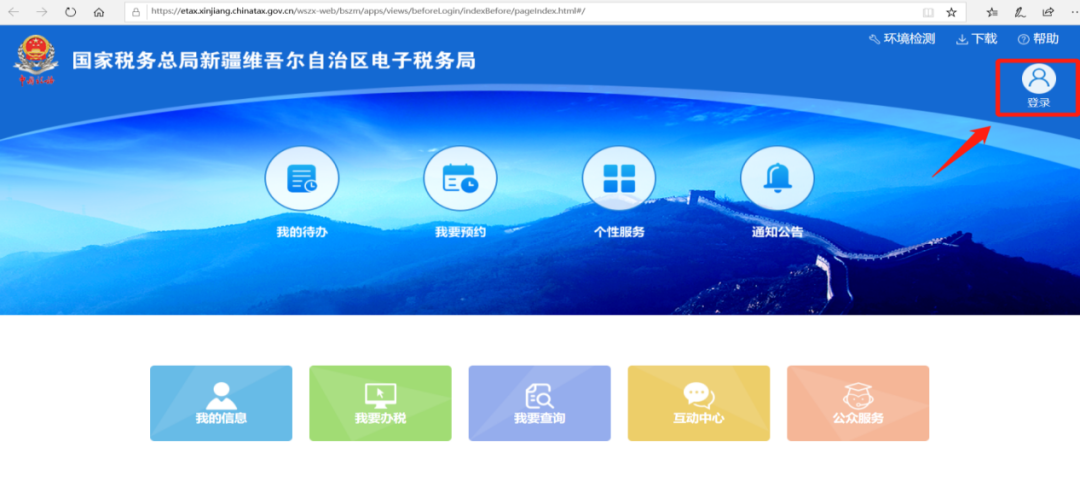Open 通知公告 bell icon
This screenshot has width=1080, height=488.
click(x=777, y=178)
